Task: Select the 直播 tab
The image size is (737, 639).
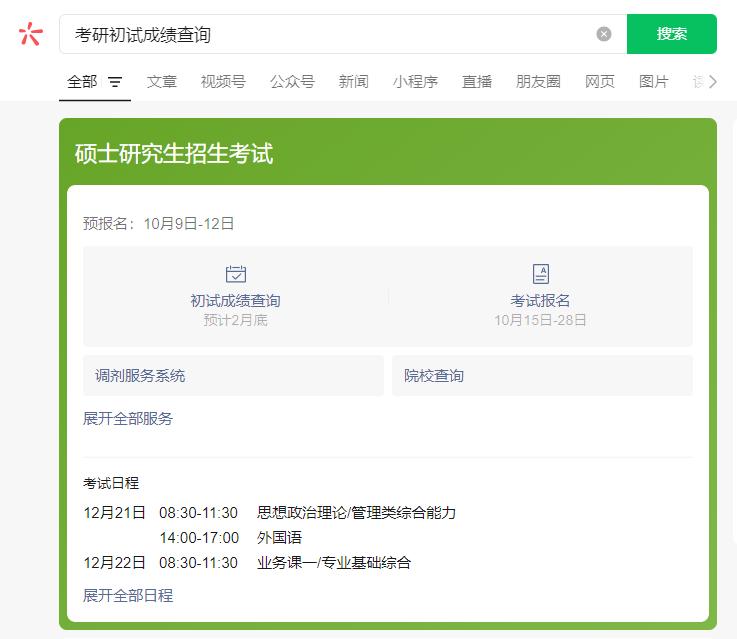Action: click(477, 82)
